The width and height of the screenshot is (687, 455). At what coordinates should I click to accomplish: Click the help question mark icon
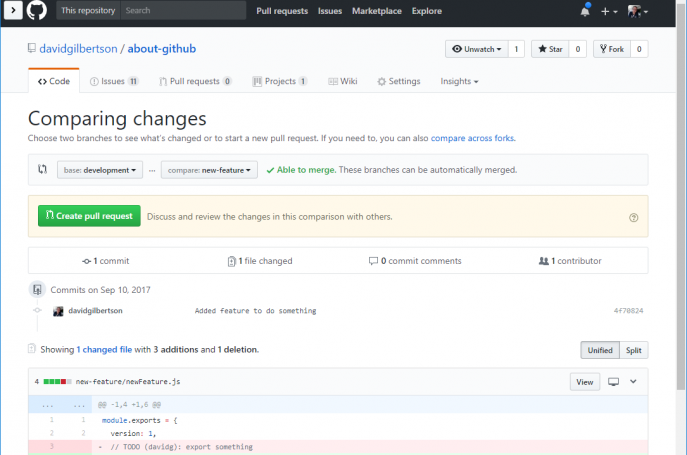[634, 217]
